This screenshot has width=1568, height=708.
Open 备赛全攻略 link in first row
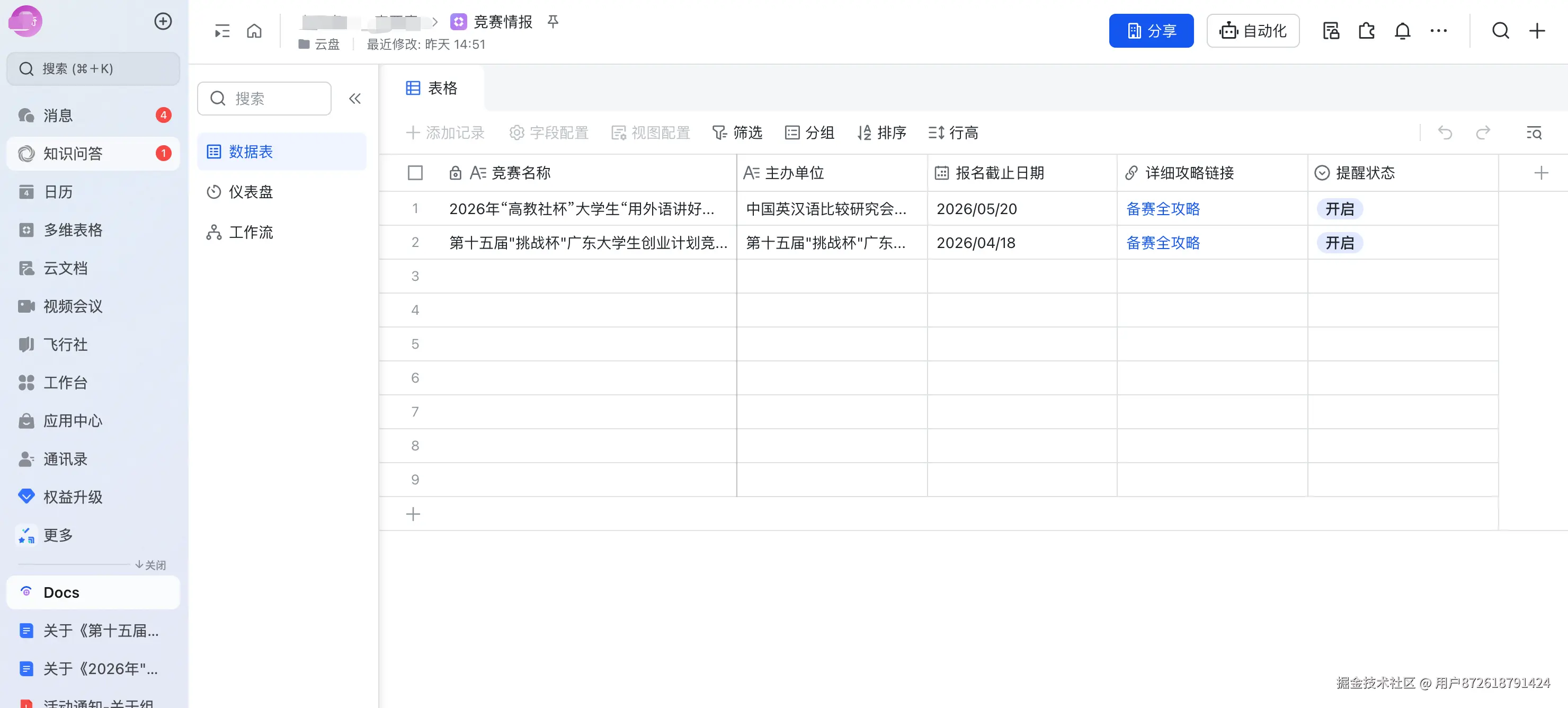pos(1163,209)
